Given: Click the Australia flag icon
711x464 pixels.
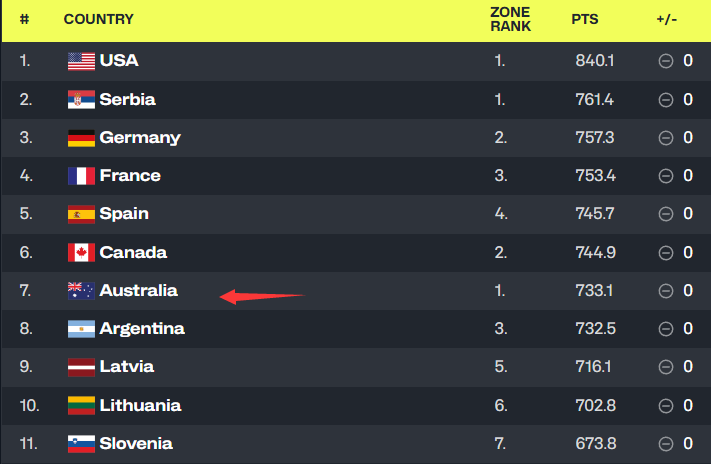Looking at the screenshot, I should click(81, 291).
